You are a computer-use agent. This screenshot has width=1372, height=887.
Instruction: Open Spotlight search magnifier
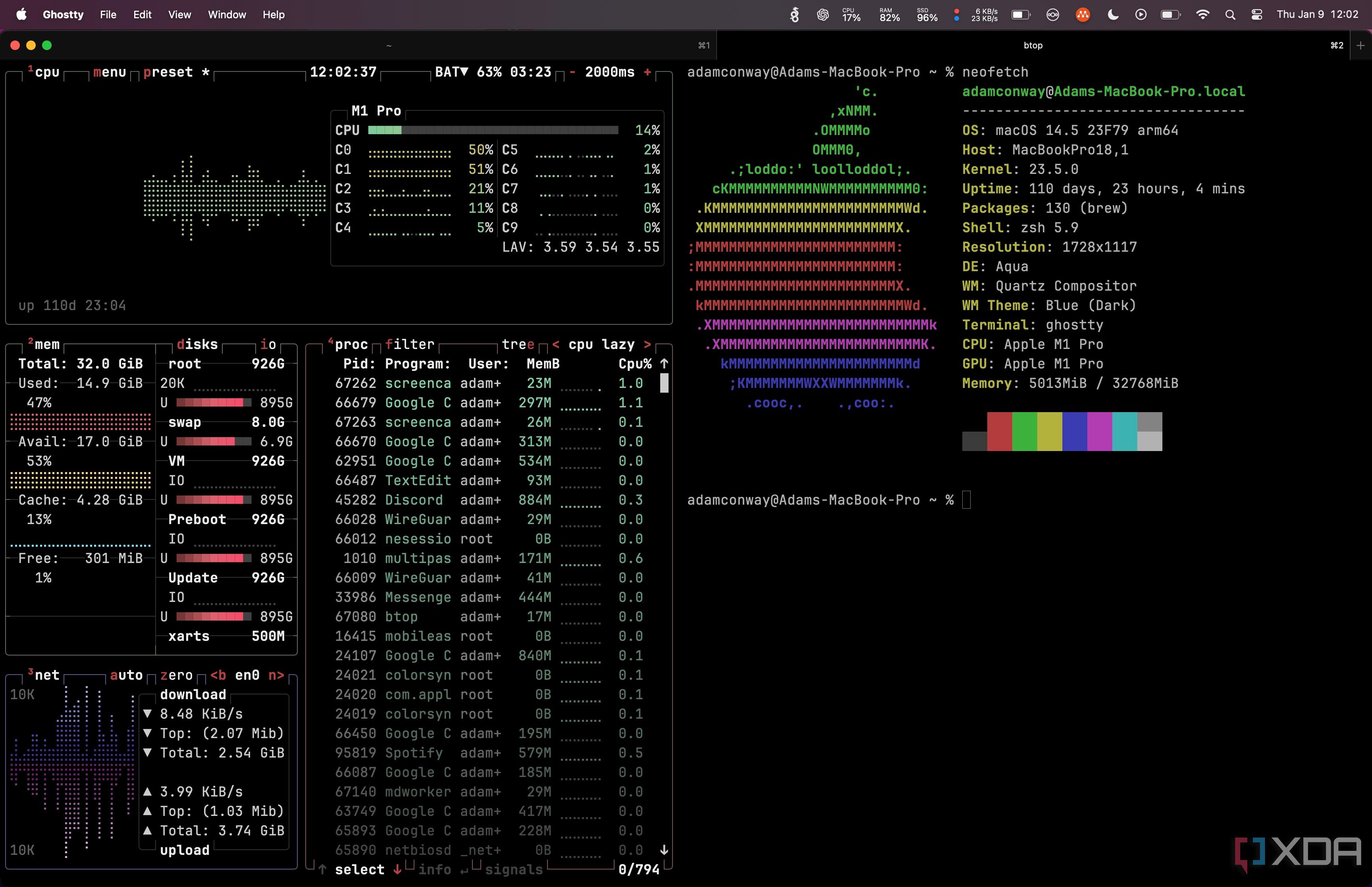(x=1230, y=14)
